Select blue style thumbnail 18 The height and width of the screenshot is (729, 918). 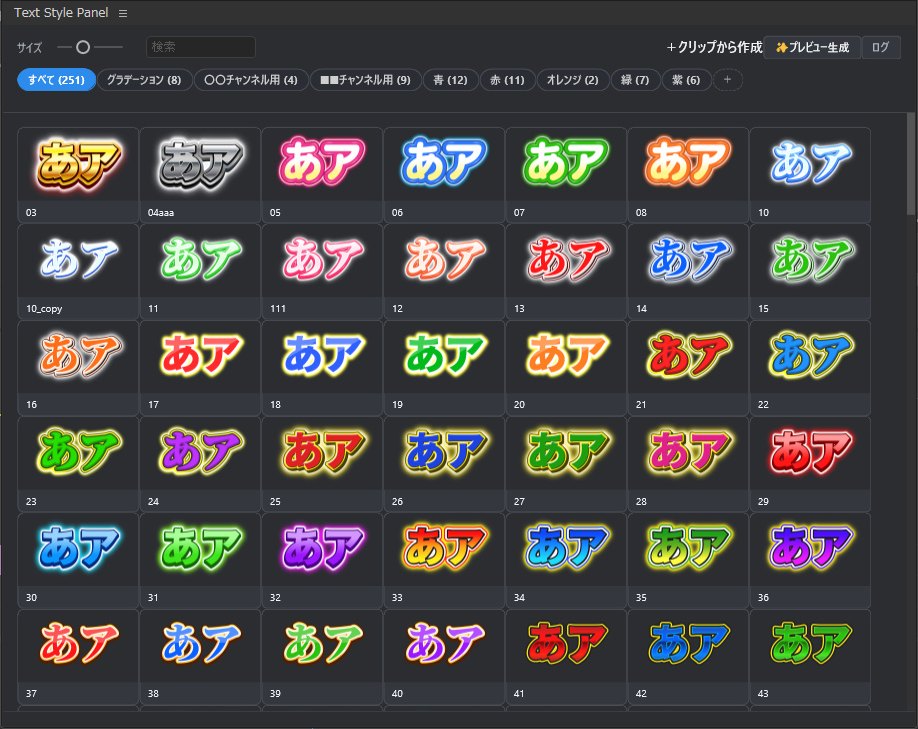pyautogui.click(x=322, y=368)
